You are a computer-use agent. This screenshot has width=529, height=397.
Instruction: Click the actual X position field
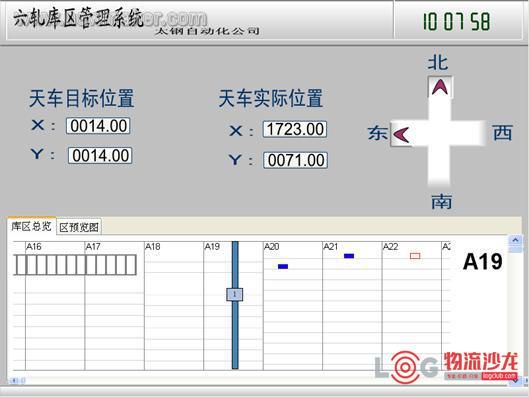point(295,129)
